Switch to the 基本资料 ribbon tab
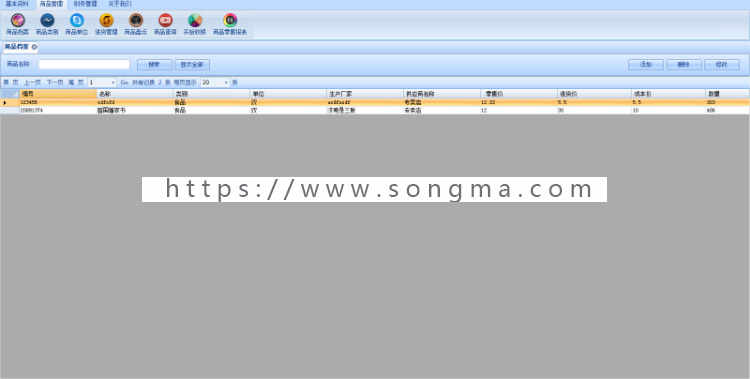The height and width of the screenshot is (379, 750). point(17,4)
